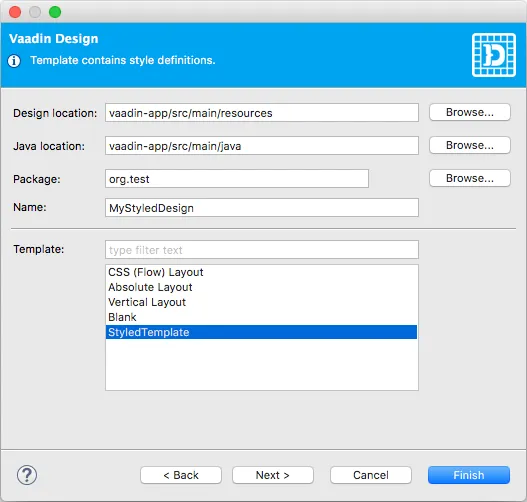The width and height of the screenshot is (527, 502).
Task: Click the template filter text box
Action: [x=262, y=250]
